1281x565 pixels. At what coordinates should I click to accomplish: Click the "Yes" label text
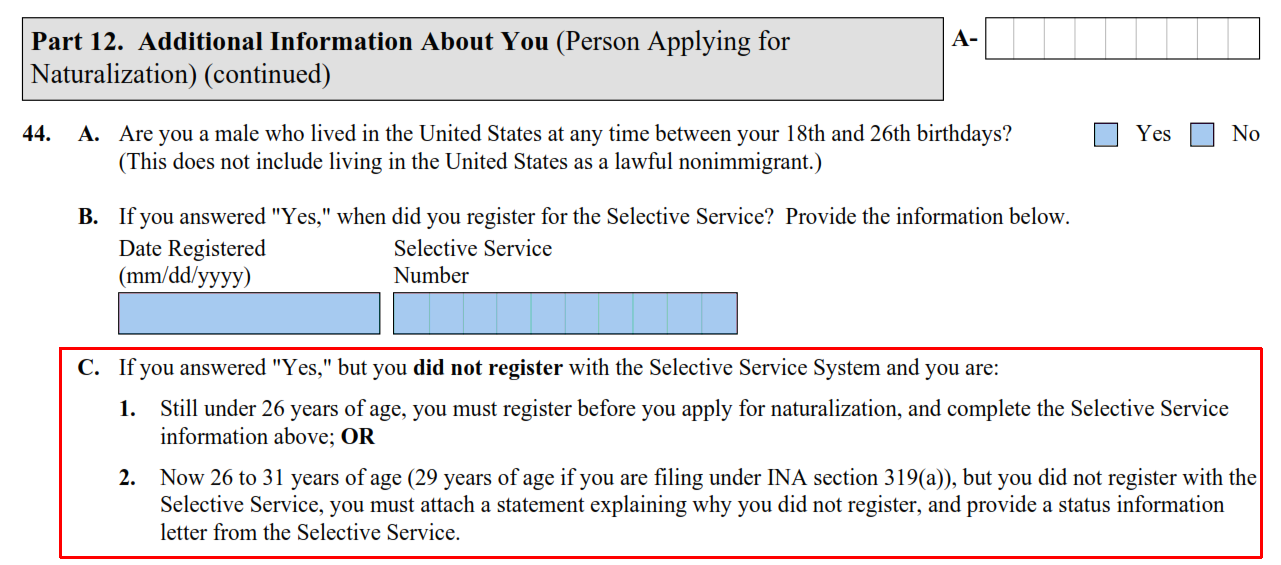point(1153,134)
